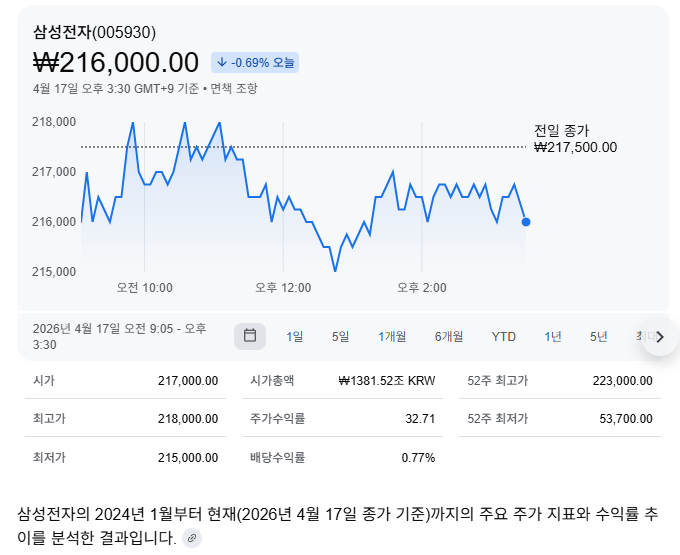Click the 4월 17일 오후 3:30 GMT+9 timestamp
Image resolution: width=680 pixels, height=555 pixels.
[x=116, y=88]
